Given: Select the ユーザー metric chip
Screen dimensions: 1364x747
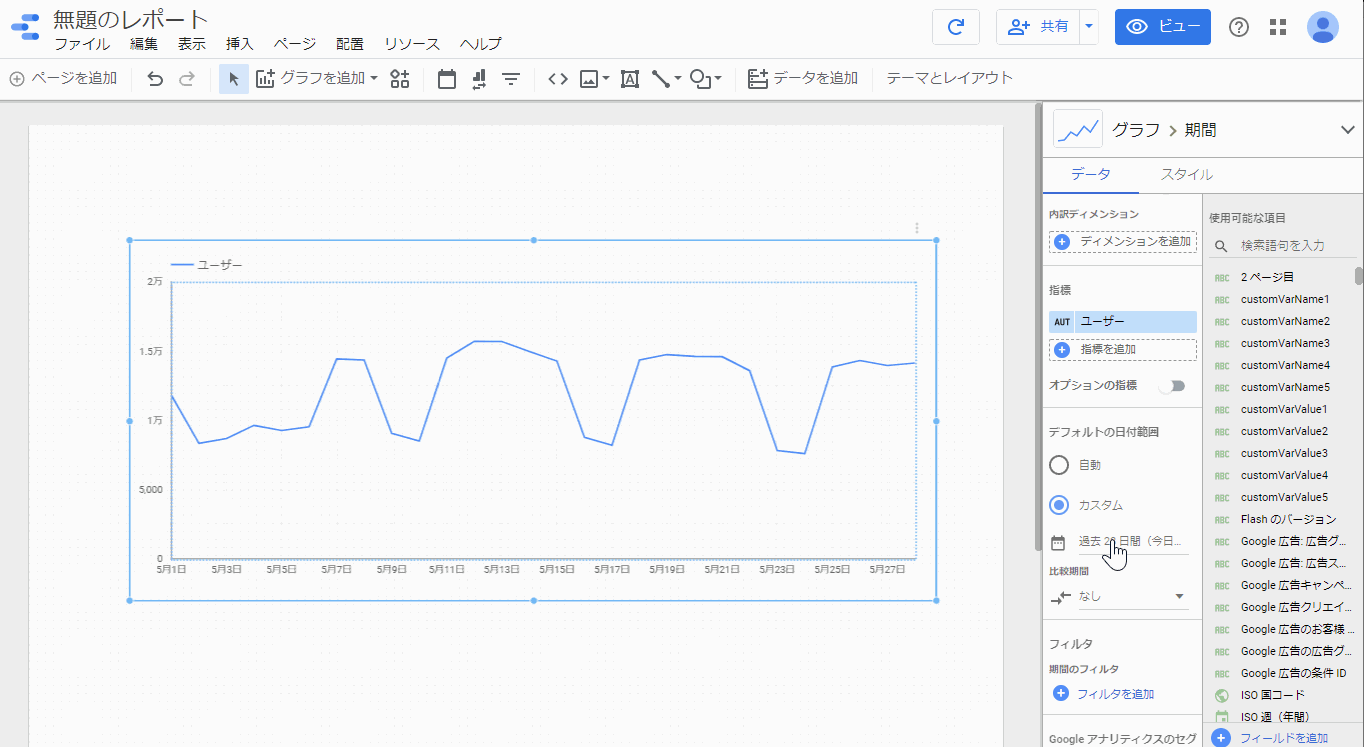Looking at the screenshot, I should (x=1123, y=322).
